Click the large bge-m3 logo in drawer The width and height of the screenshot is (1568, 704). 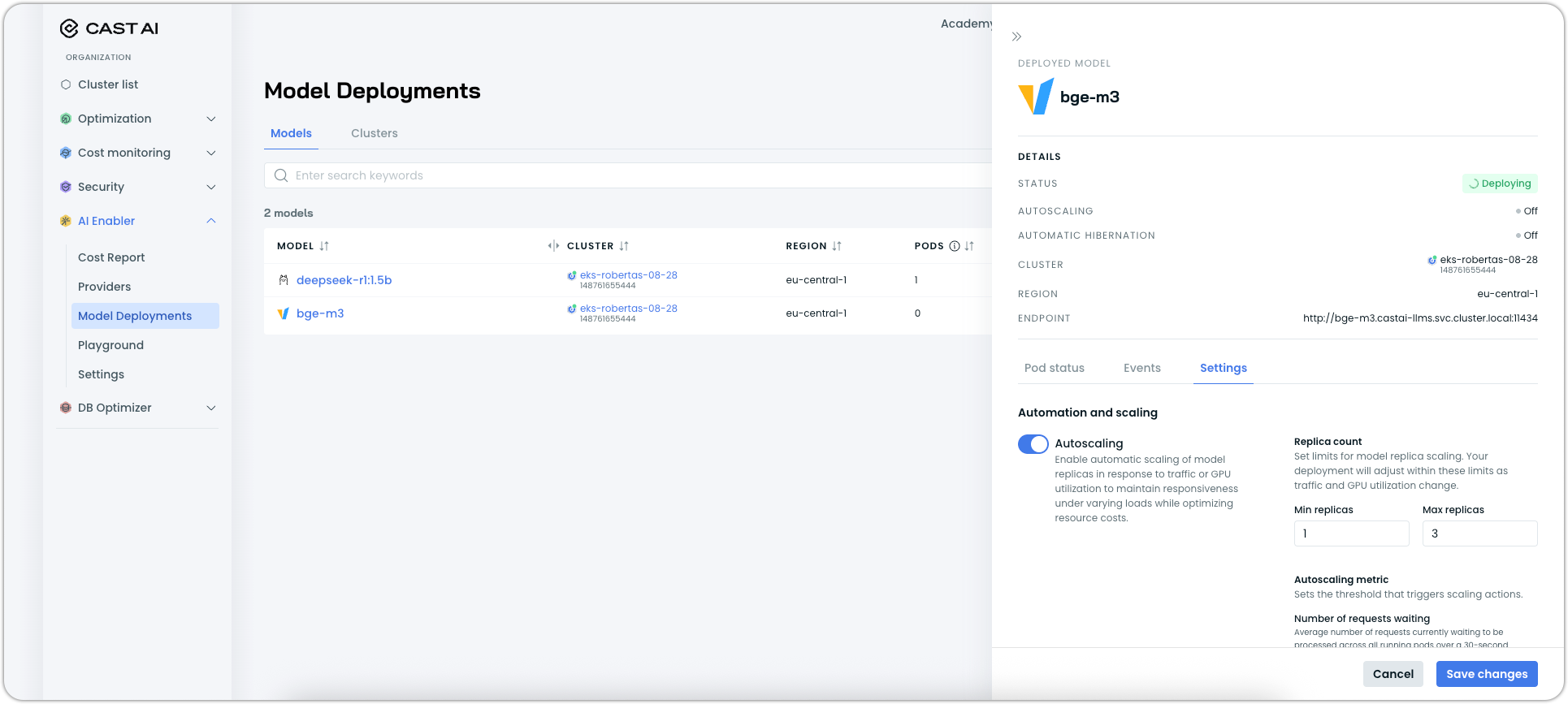tap(1036, 97)
